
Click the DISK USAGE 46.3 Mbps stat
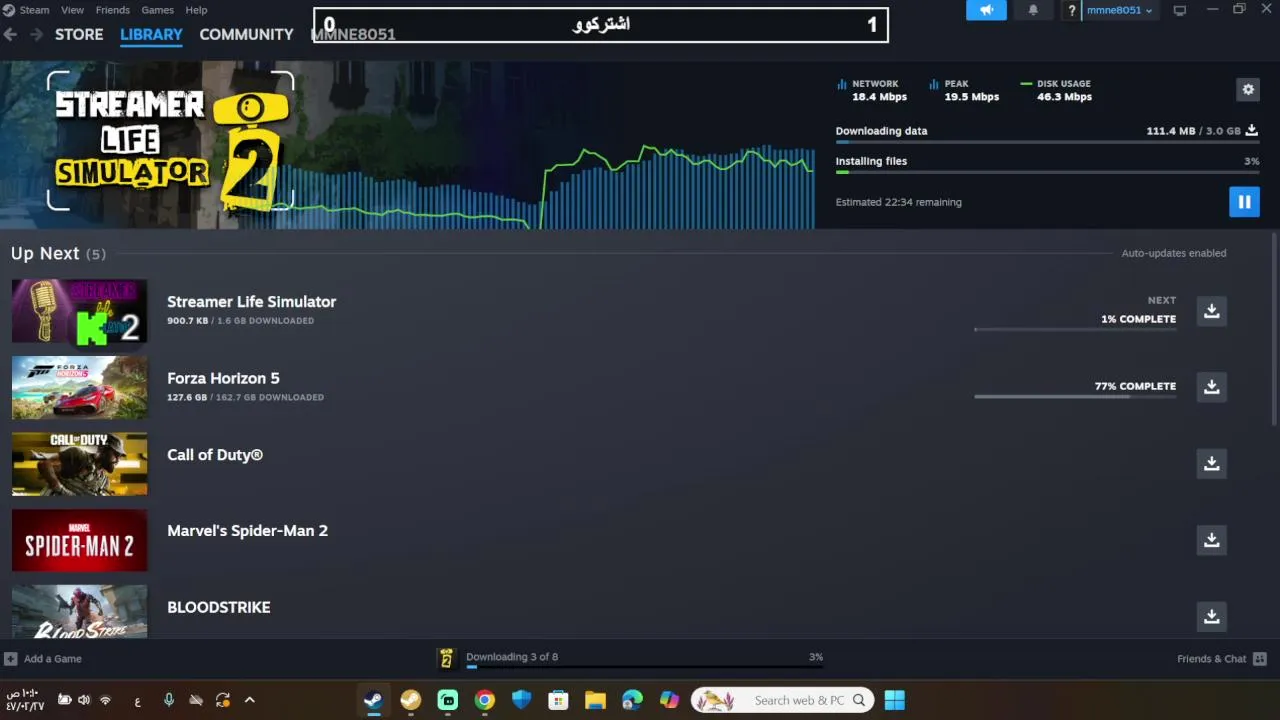1057,90
